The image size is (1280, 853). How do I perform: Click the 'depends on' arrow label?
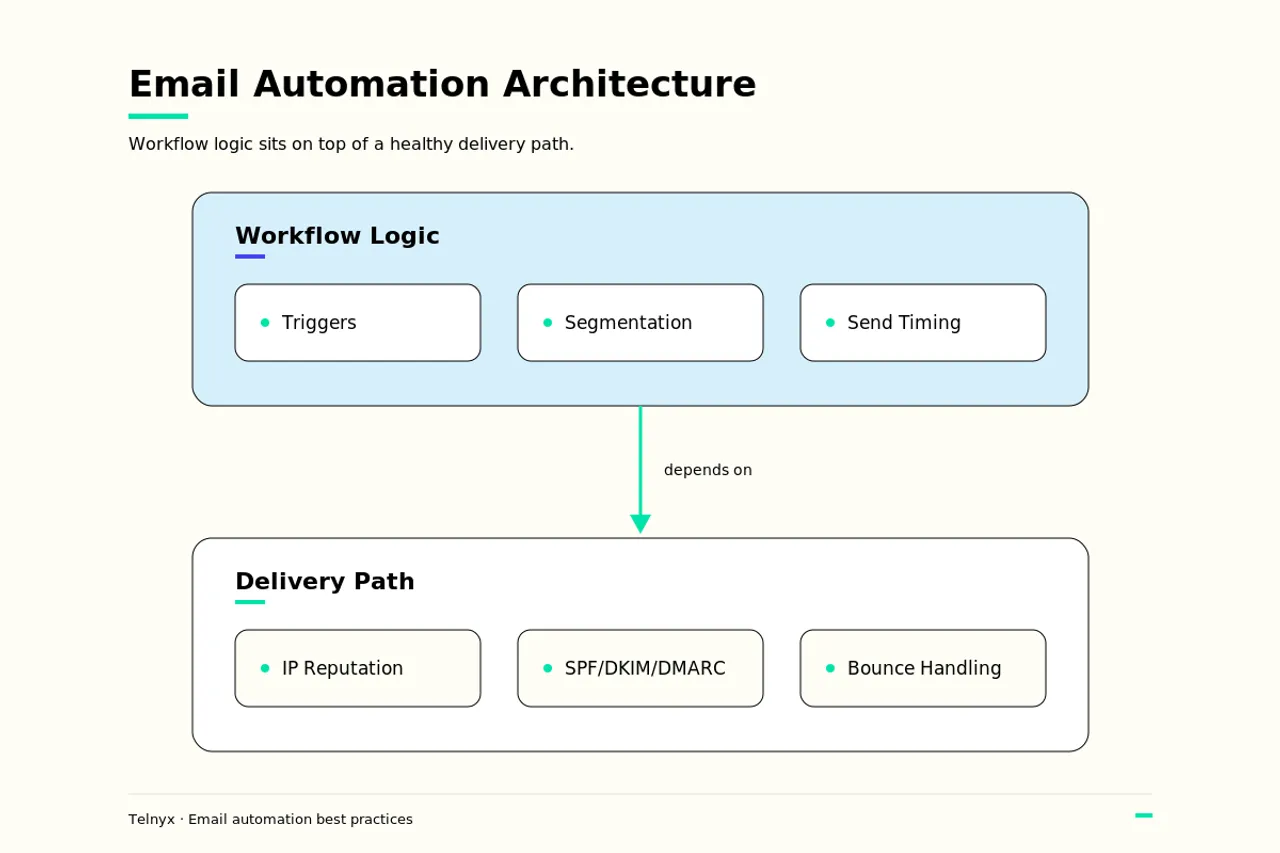pyautogui.click(x=708, y=470)
